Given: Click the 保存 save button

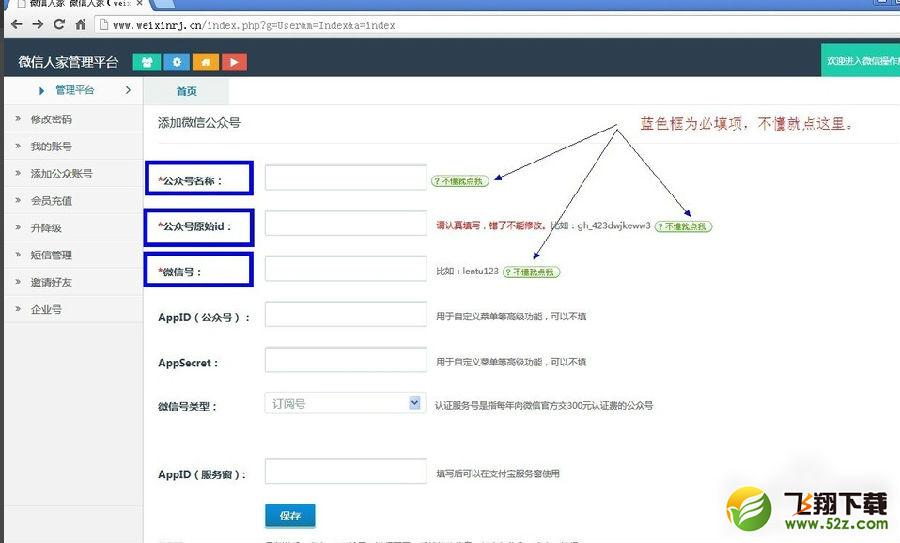Looking at the screenshot, I should pyautogui.click(x=290, y=515).
